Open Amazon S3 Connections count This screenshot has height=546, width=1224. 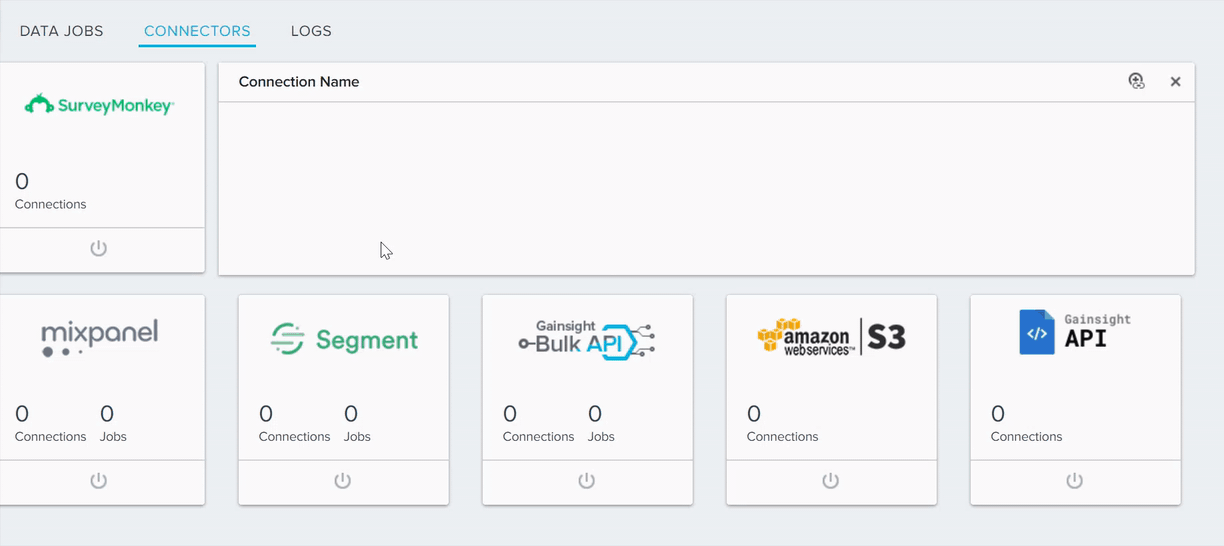click(782, 424)
